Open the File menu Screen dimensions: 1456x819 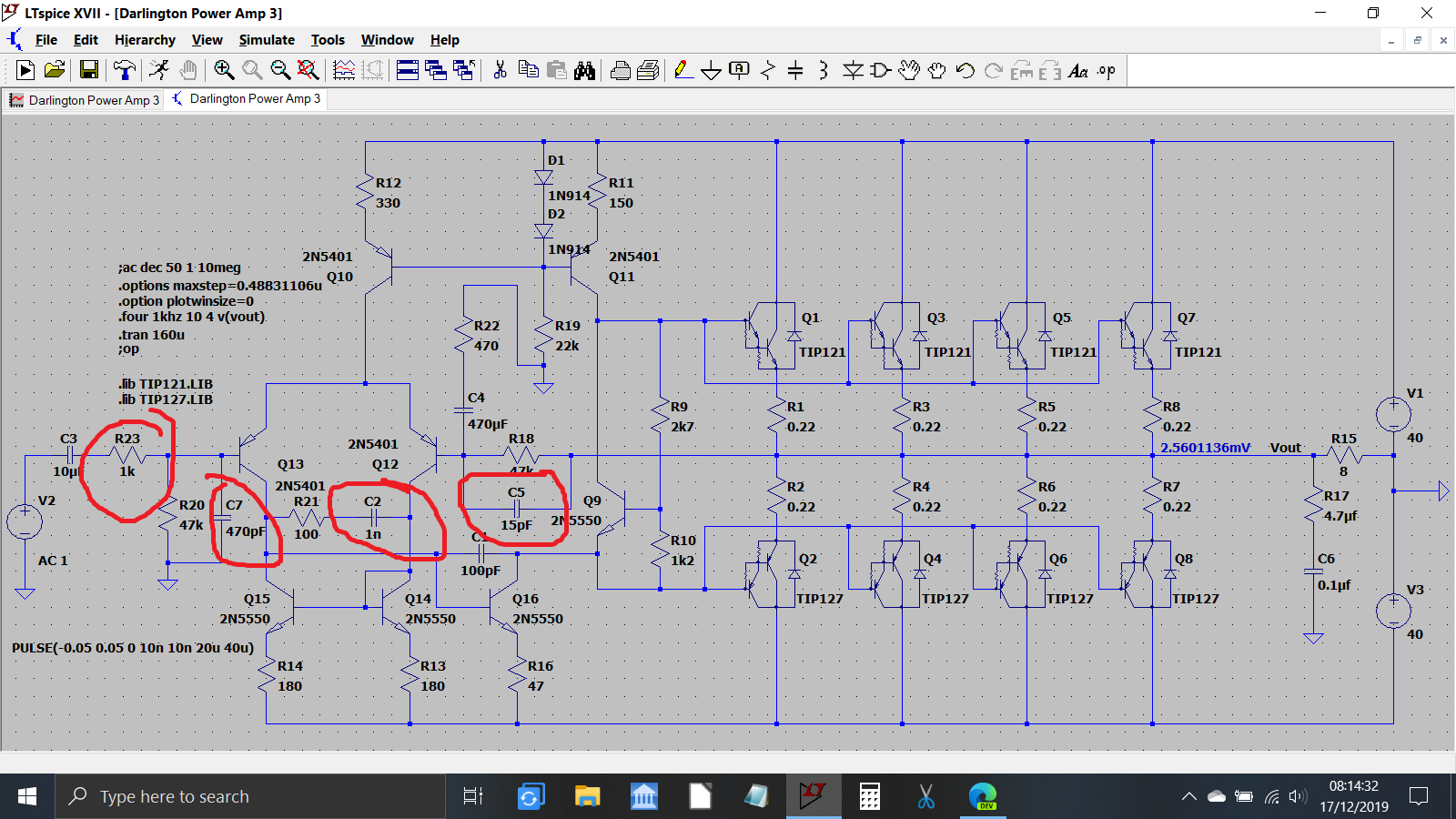pyautogui.click(x=45, y=40)
